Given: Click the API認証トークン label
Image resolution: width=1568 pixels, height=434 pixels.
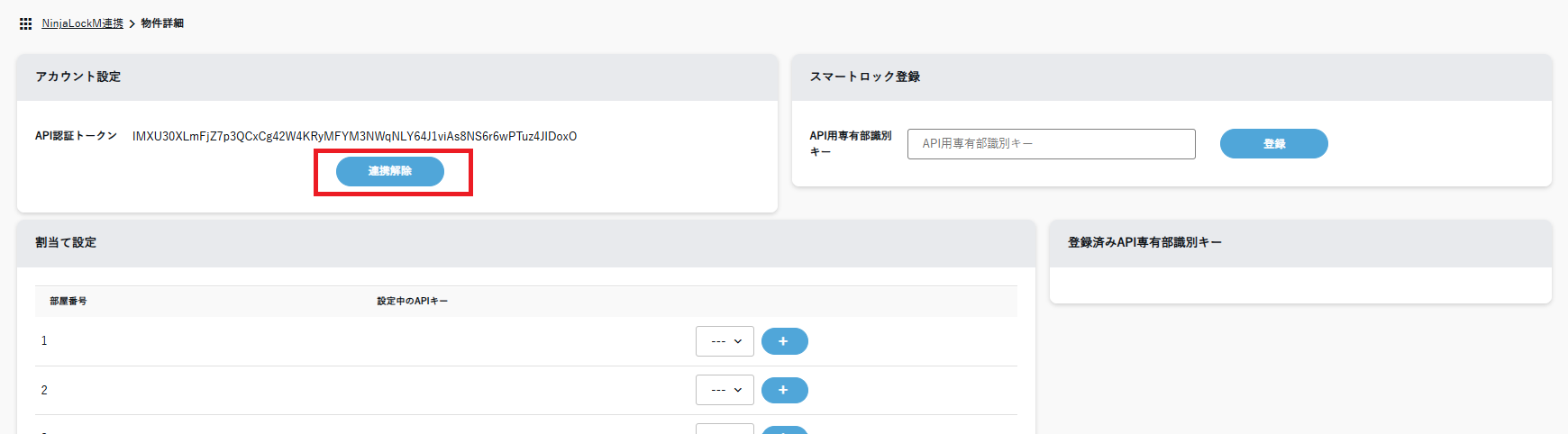Looking at the screenshot, I should (76, 136).
